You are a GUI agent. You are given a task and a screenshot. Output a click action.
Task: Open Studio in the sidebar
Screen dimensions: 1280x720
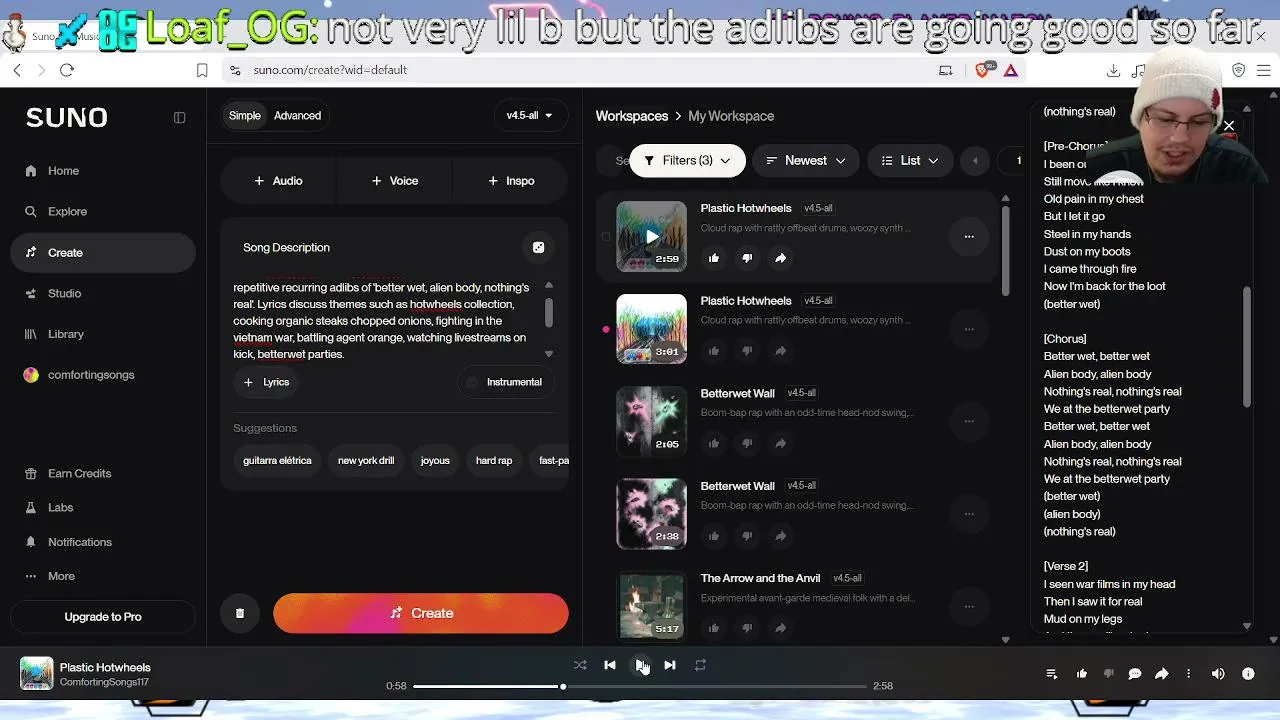pyautogui.click(x=103, y=293)
